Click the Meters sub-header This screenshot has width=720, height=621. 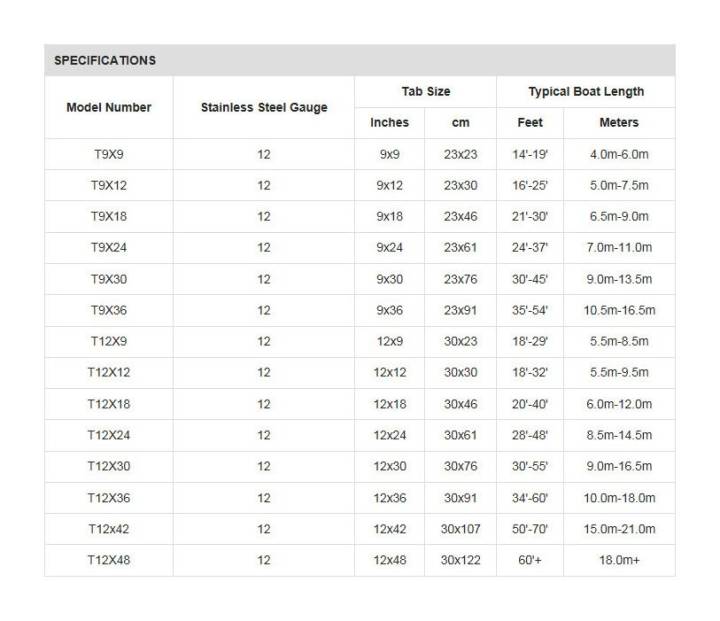[x=619, y=123]
